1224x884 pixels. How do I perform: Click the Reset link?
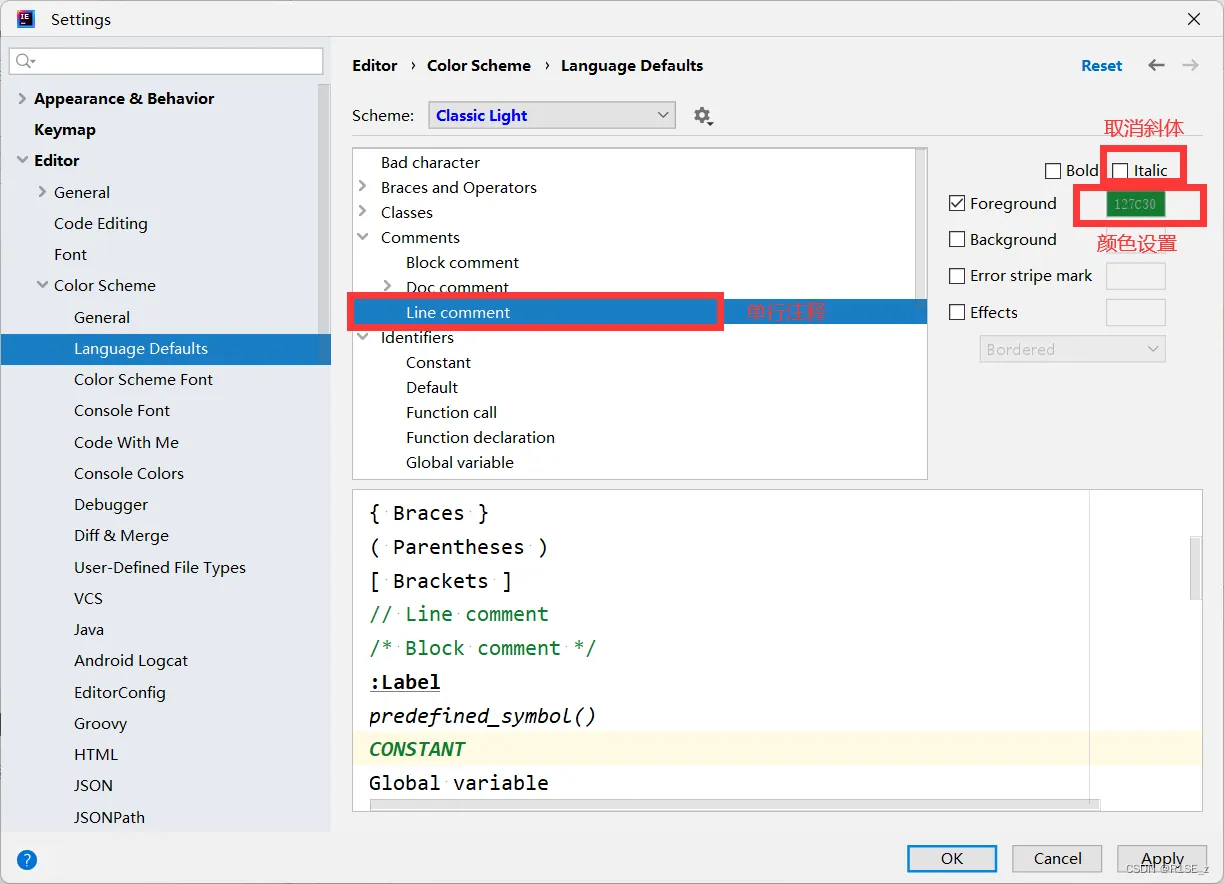(1101, 66)
